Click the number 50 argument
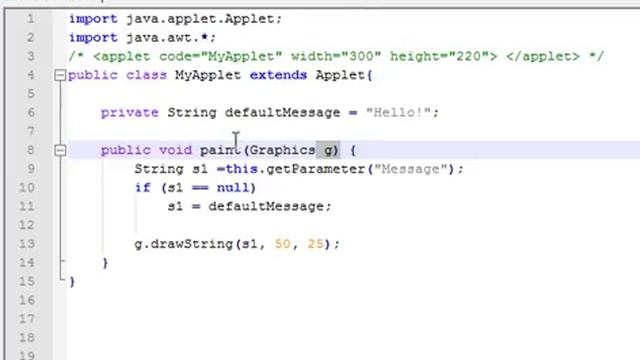640x360 pixels. point(282,244)
